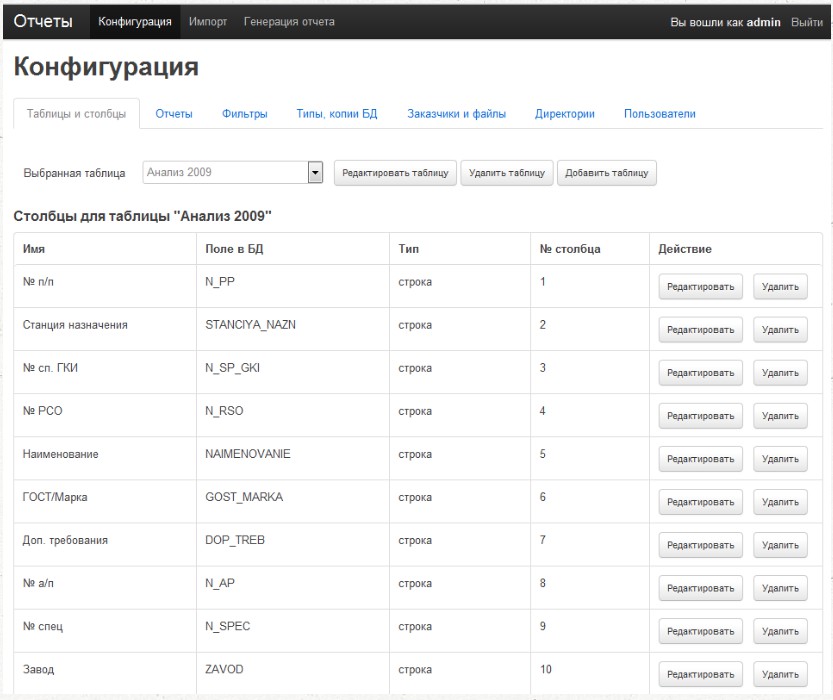Edit the Станция назначения row
This screenshot has height=700, width=833.
[x=700, y=330]
